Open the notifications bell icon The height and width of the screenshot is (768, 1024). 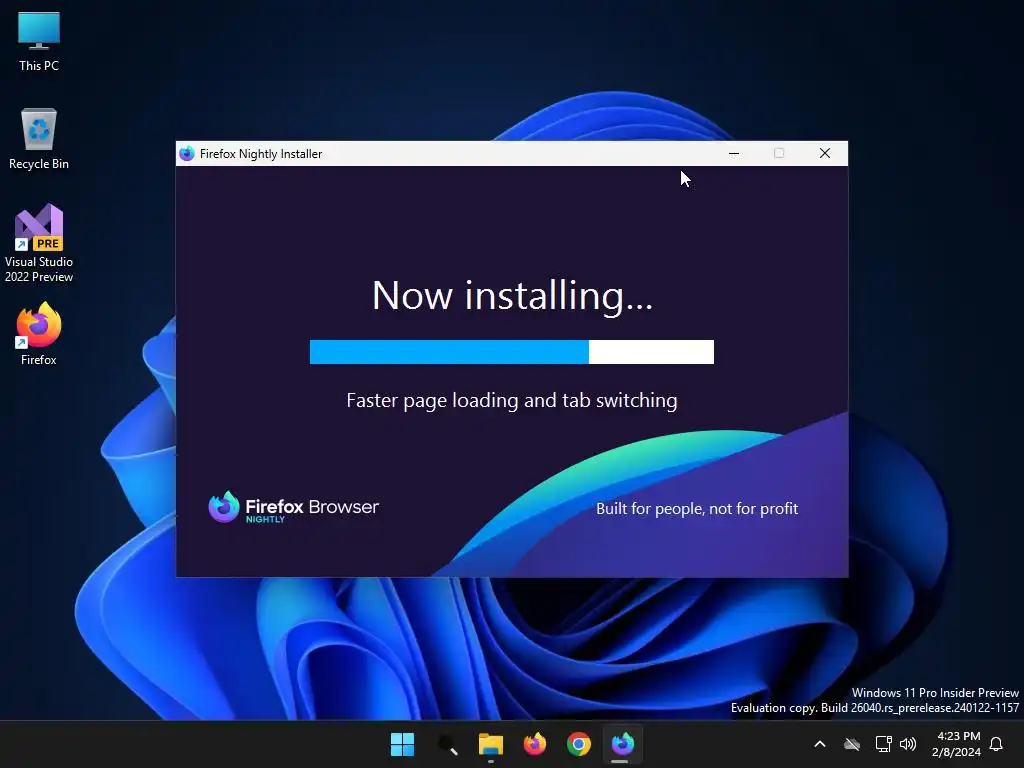pyautogui.click(x=996, y=744)
